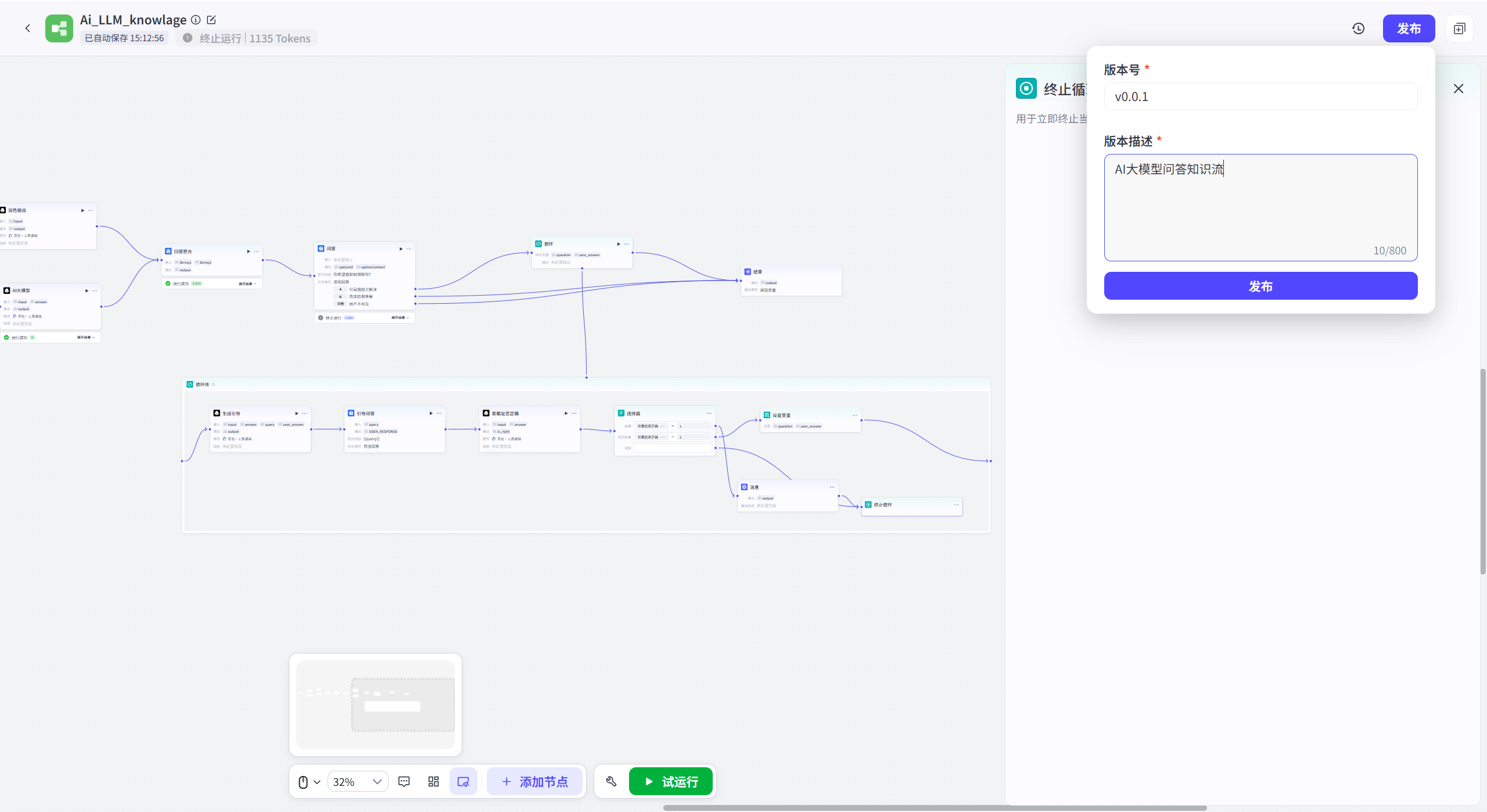
Task: Expand results under 问答 node
Action: pyautogui.click(x=400, y=318)
